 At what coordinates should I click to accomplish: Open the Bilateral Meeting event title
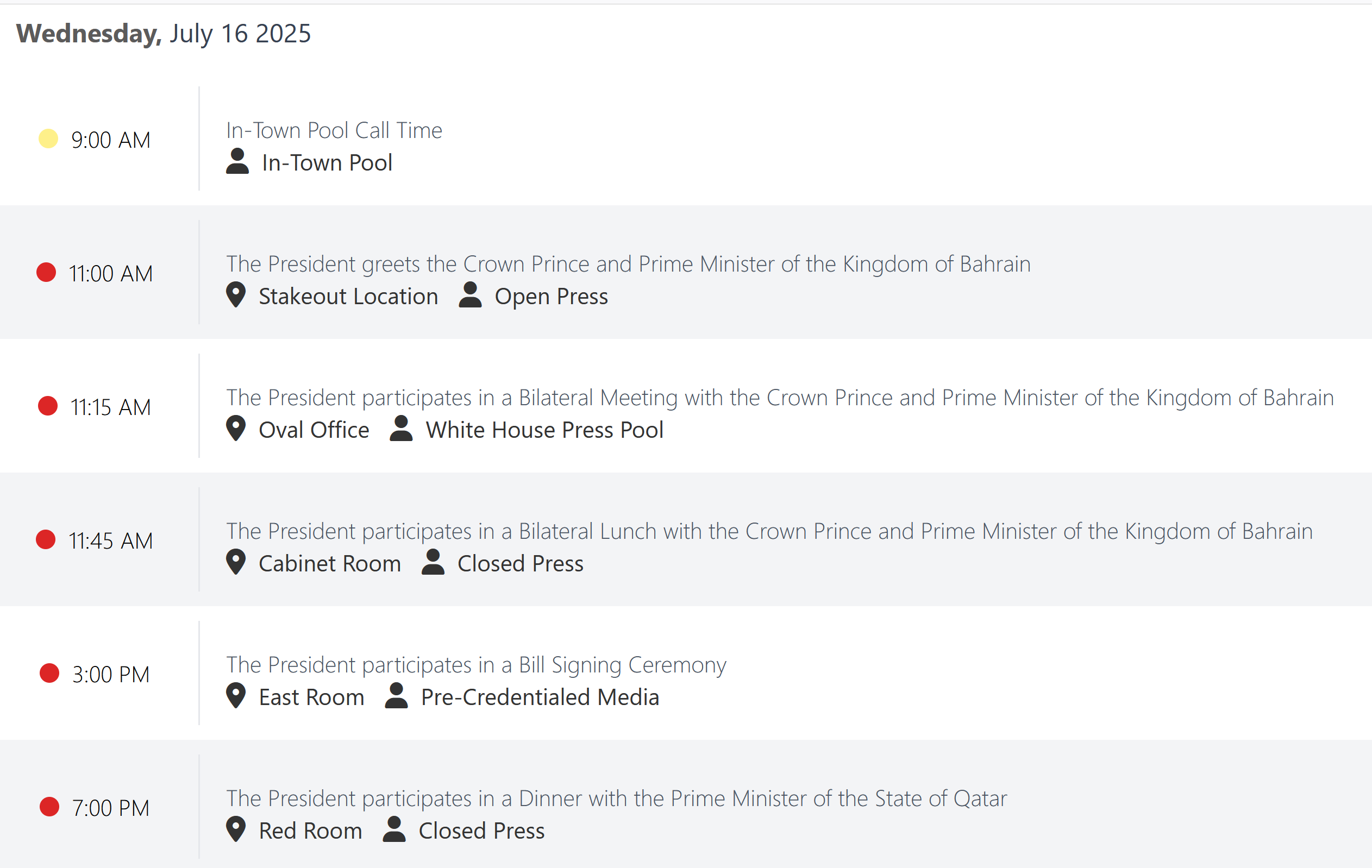(780, 398)
